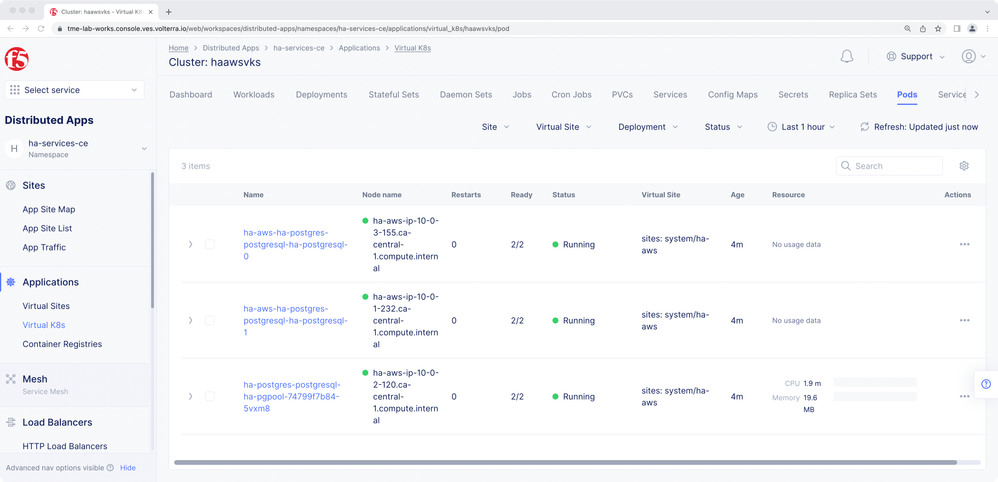
Task: Expand the ha-postgresql-0 pod row
Action: 190,244
